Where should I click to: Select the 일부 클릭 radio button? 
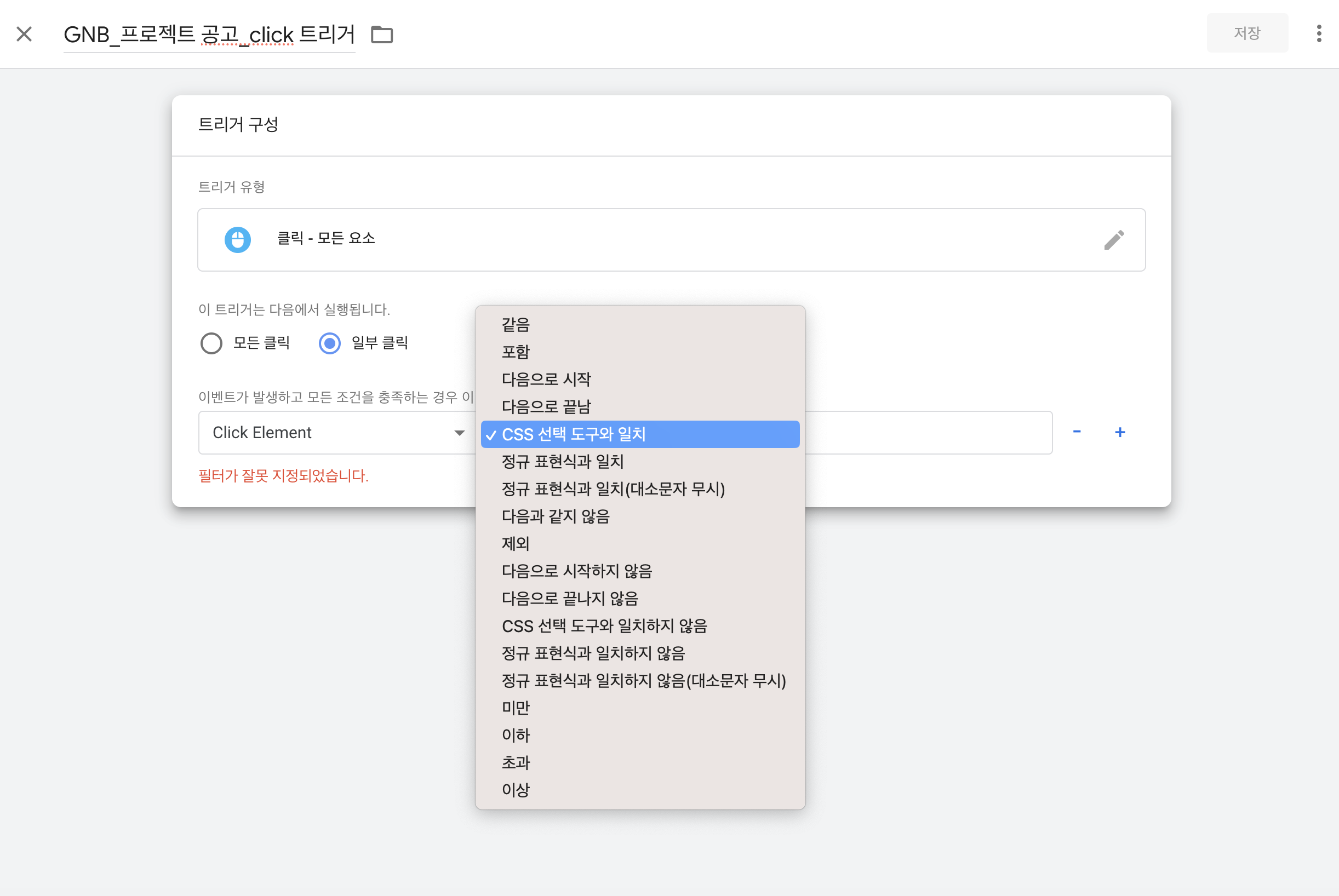click(330, 343)
